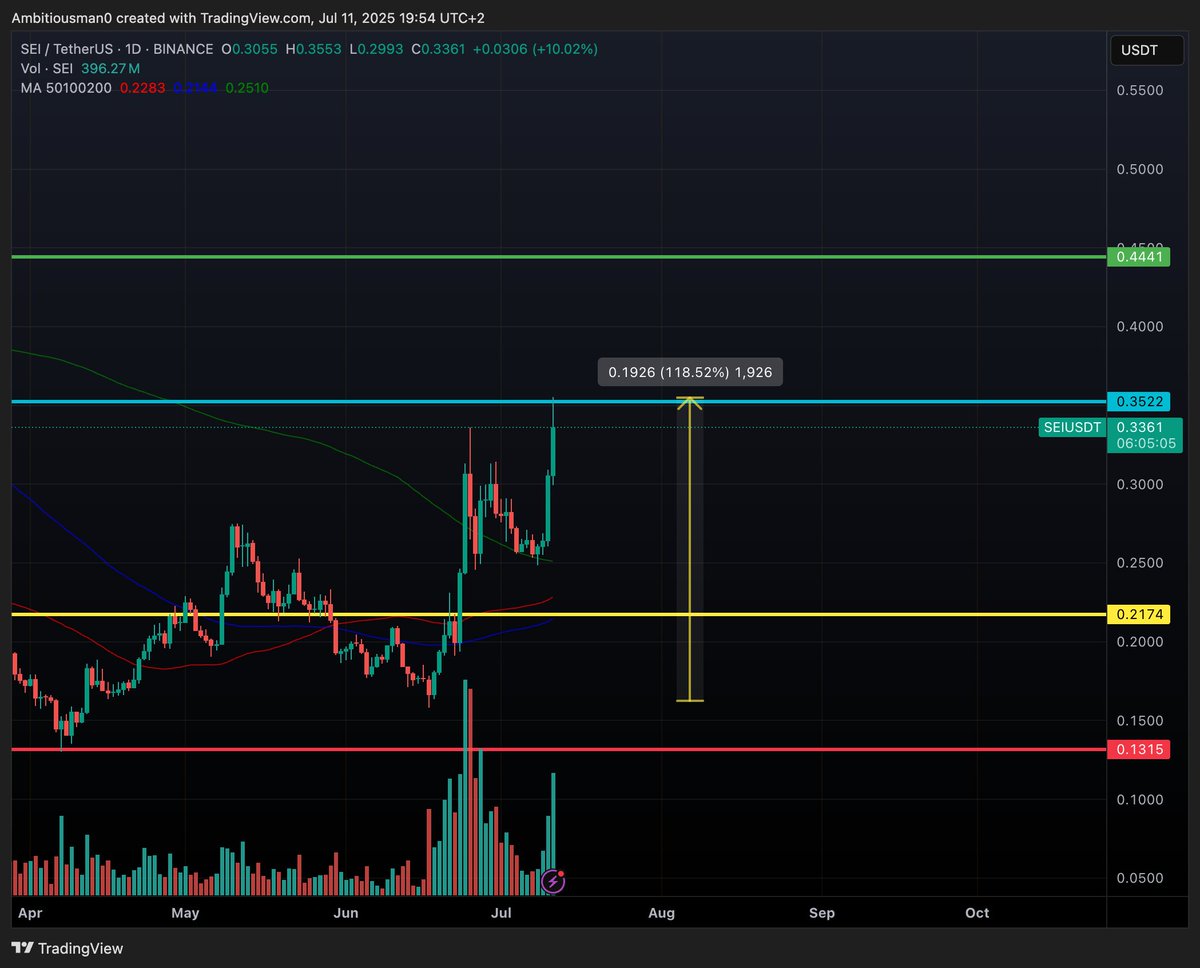Click the 0.1926 (118.52%) measurement tooltip

click(691, 372)
